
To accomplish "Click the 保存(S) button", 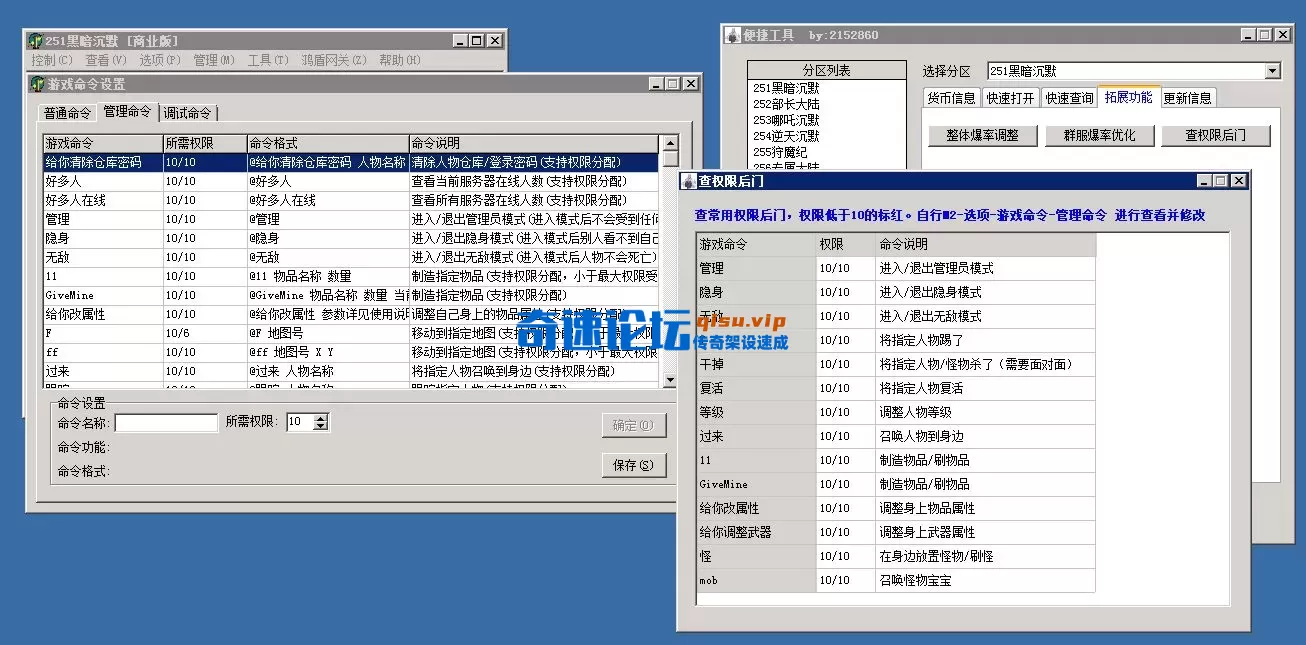I will 634,465.
